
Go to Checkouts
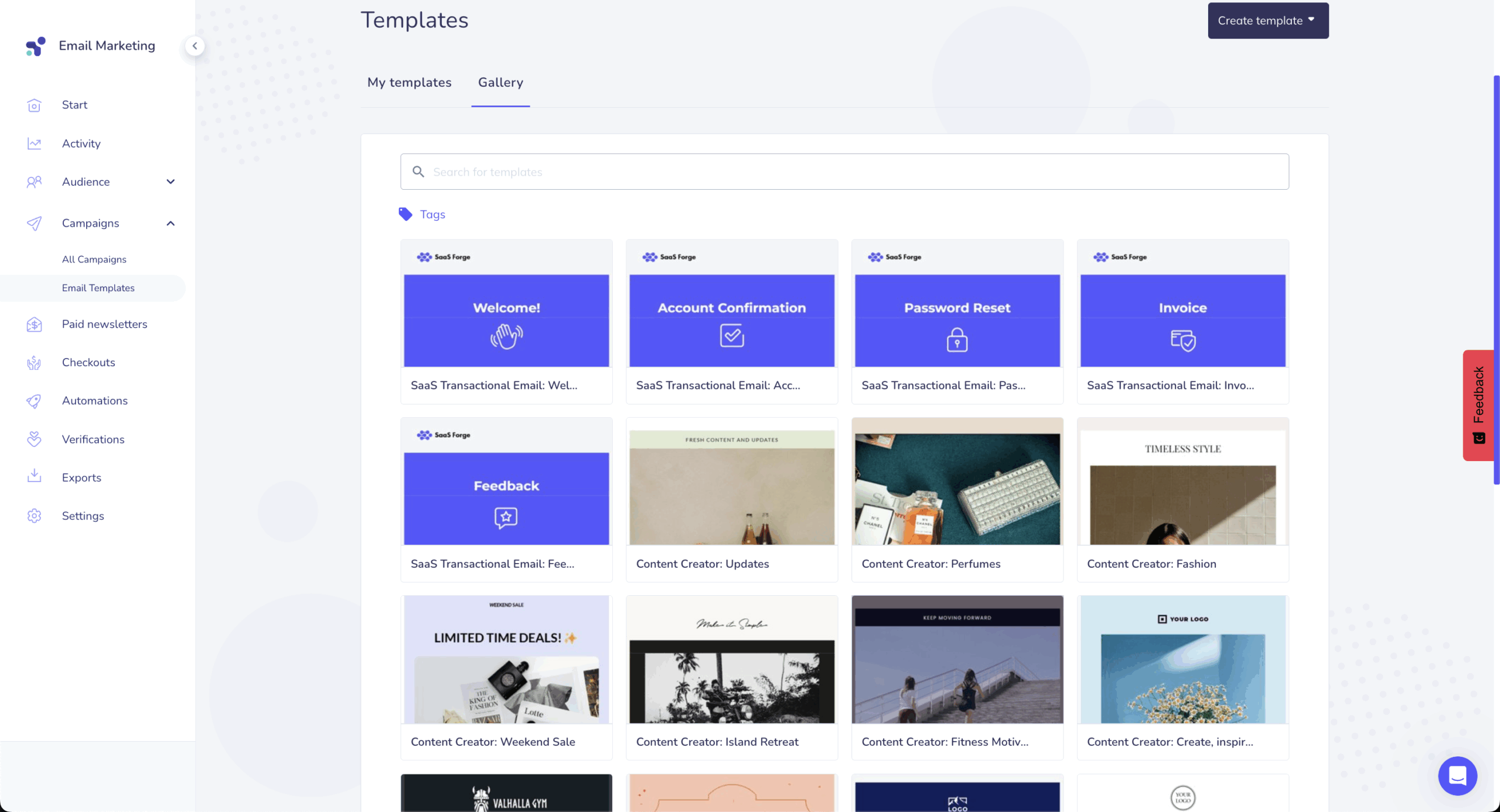(x=88, y=363)
